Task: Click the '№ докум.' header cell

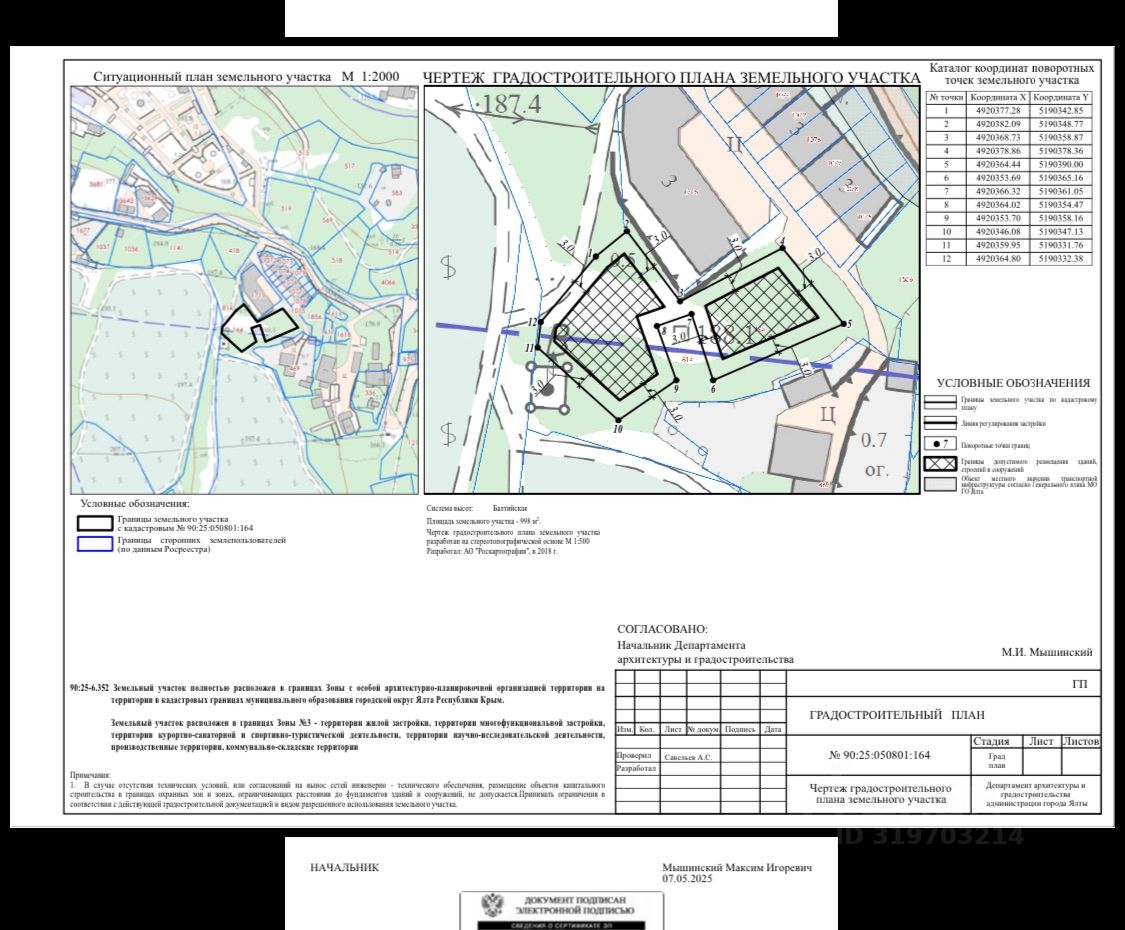Action: pyautogui.click(x=703, y=729)
